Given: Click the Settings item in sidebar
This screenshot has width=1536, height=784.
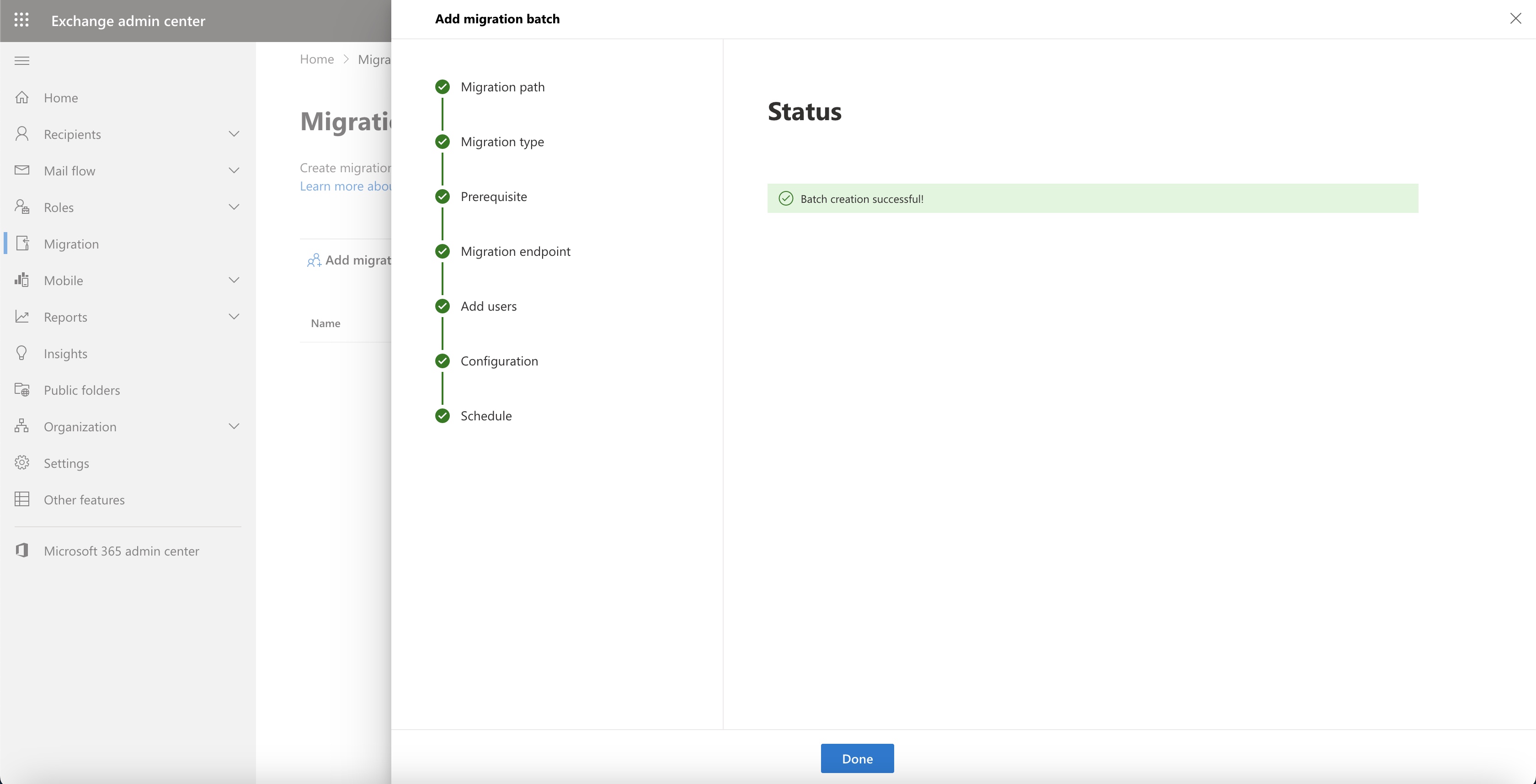Looking at the screenshot, I should click(x=66, y=462).
